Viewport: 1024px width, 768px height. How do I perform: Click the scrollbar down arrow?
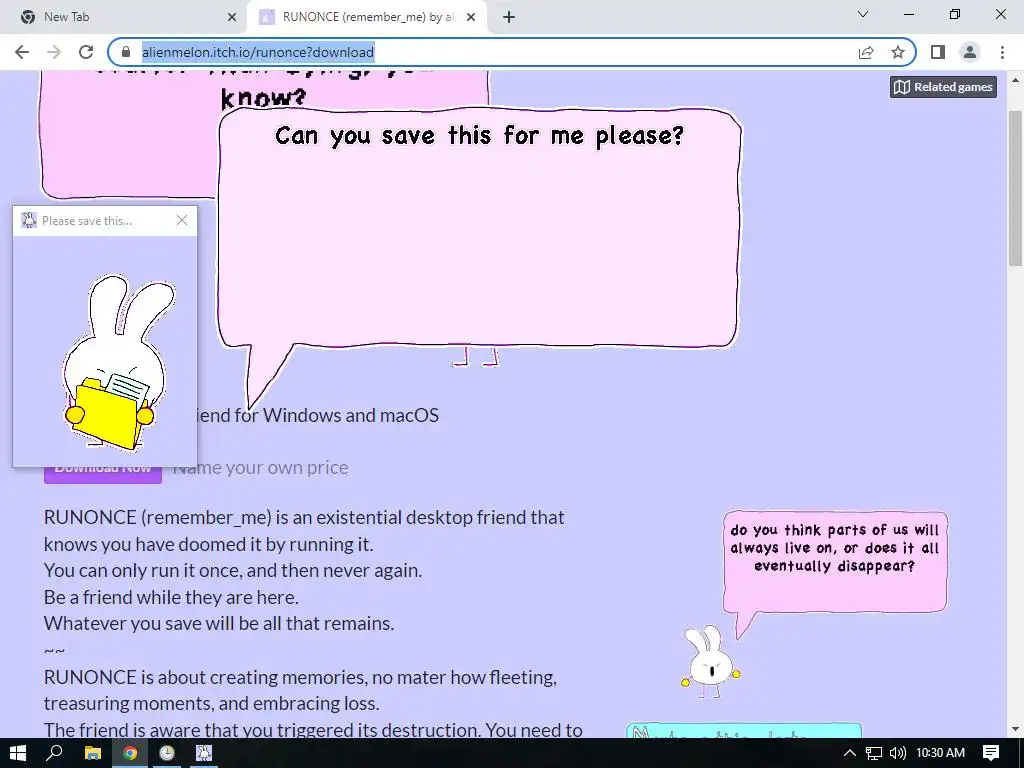click(1015, 729)
